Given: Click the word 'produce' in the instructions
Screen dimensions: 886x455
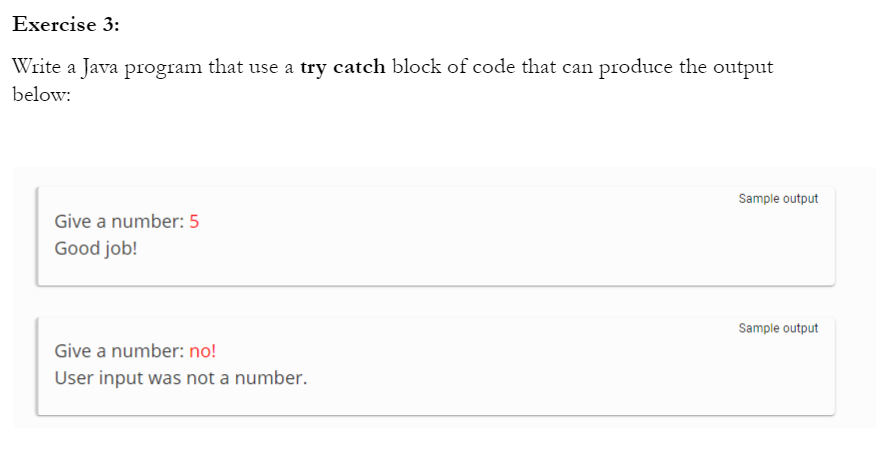Looking at the screenshot, I should pos(636,68).
